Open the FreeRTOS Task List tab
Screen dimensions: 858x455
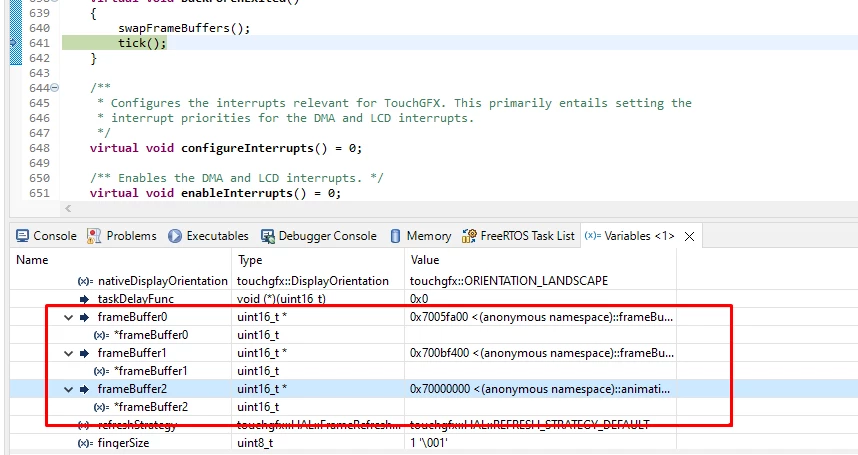tap(518, 236)
